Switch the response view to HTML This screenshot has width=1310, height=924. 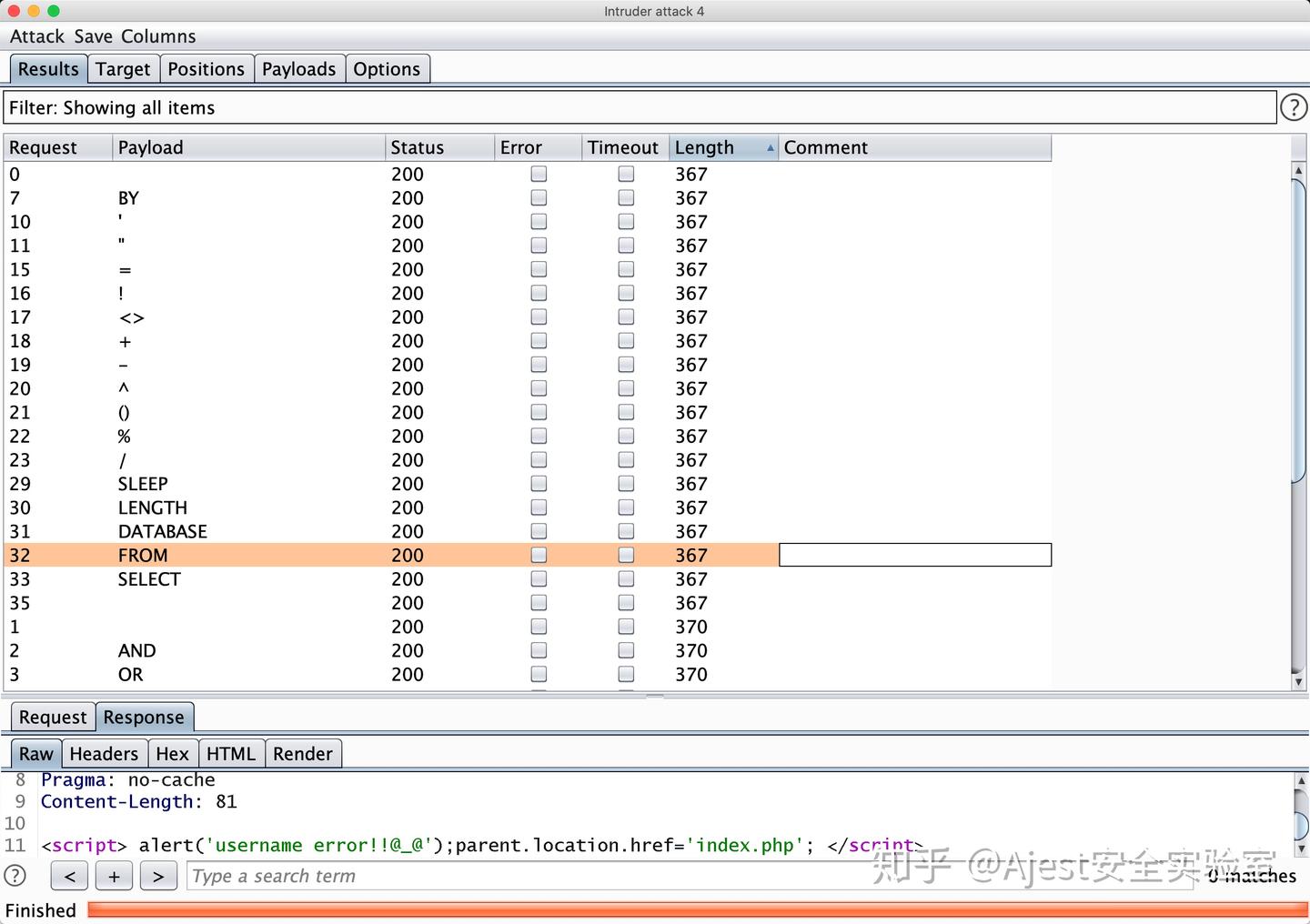pyautogui.click(x=231, y=753)
